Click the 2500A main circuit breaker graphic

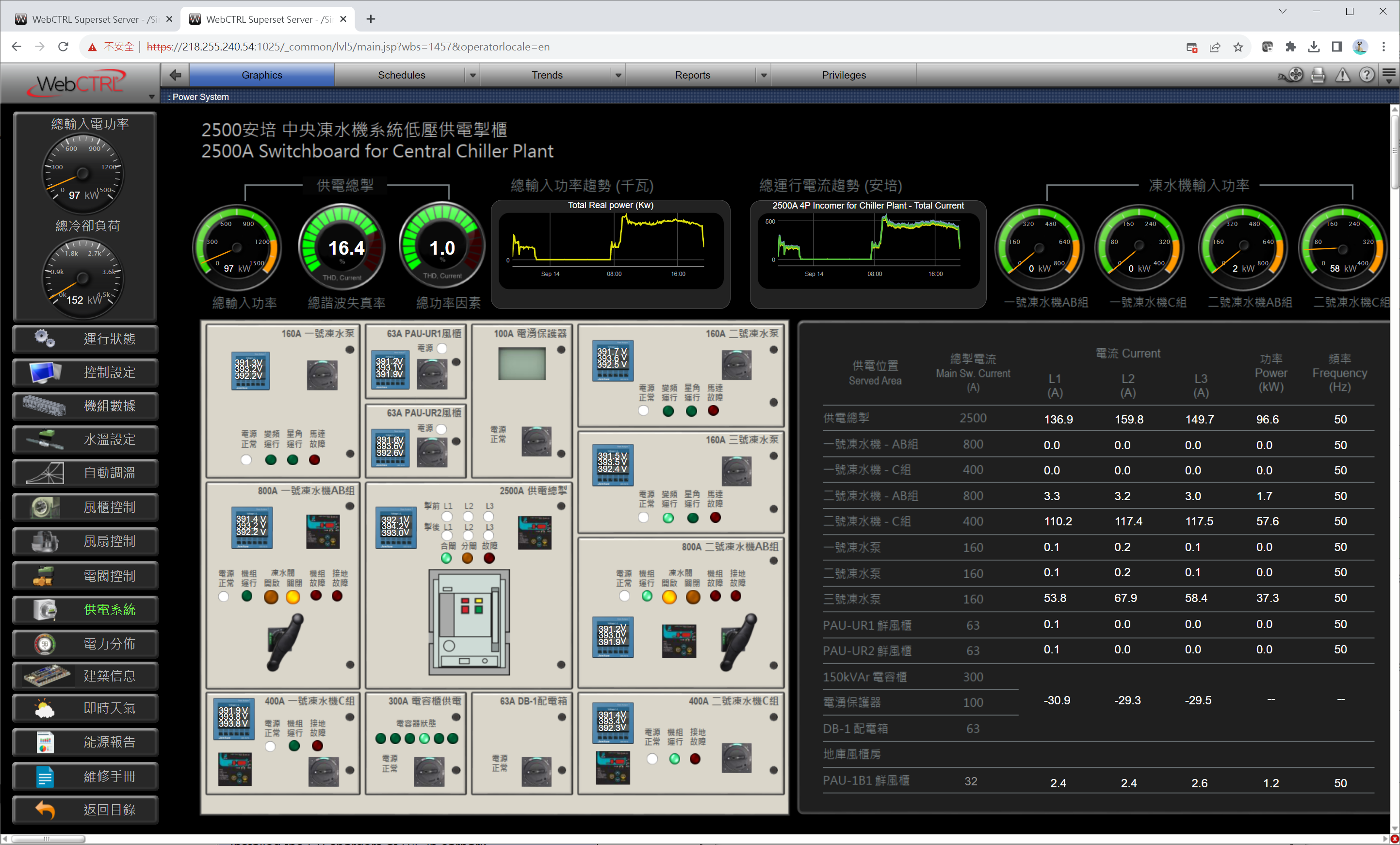click(x=469, y=622)
